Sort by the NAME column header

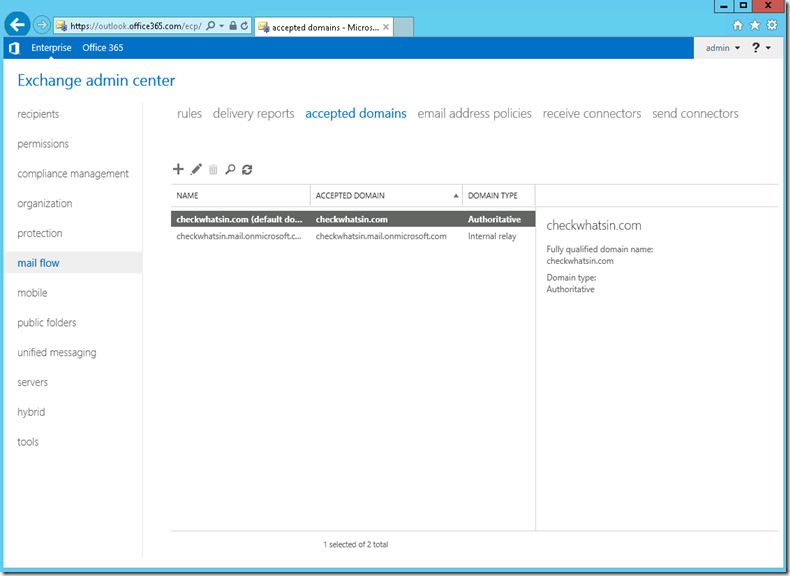(x=240, y=196)
